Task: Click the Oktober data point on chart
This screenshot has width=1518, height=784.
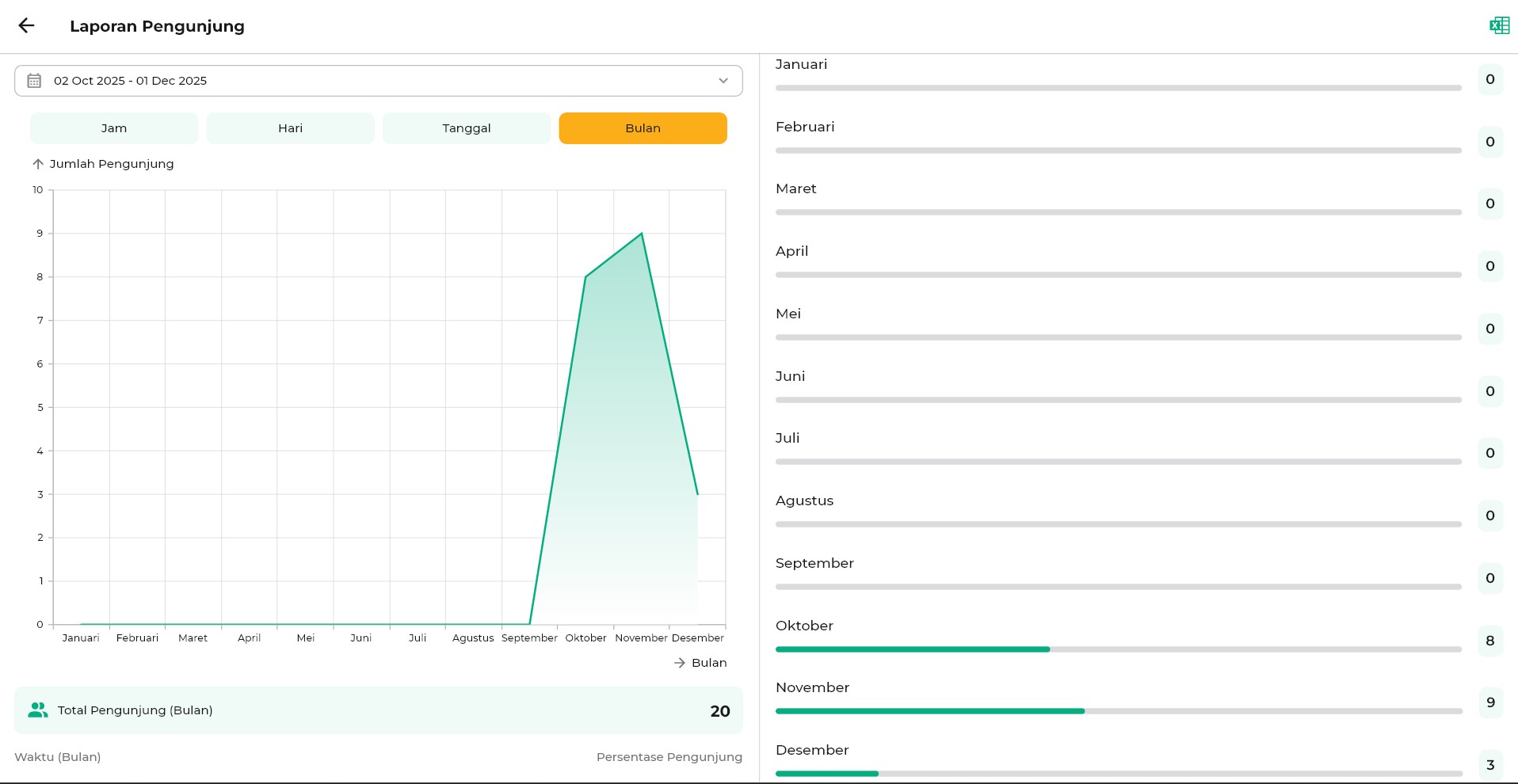Action: (585, 277)
